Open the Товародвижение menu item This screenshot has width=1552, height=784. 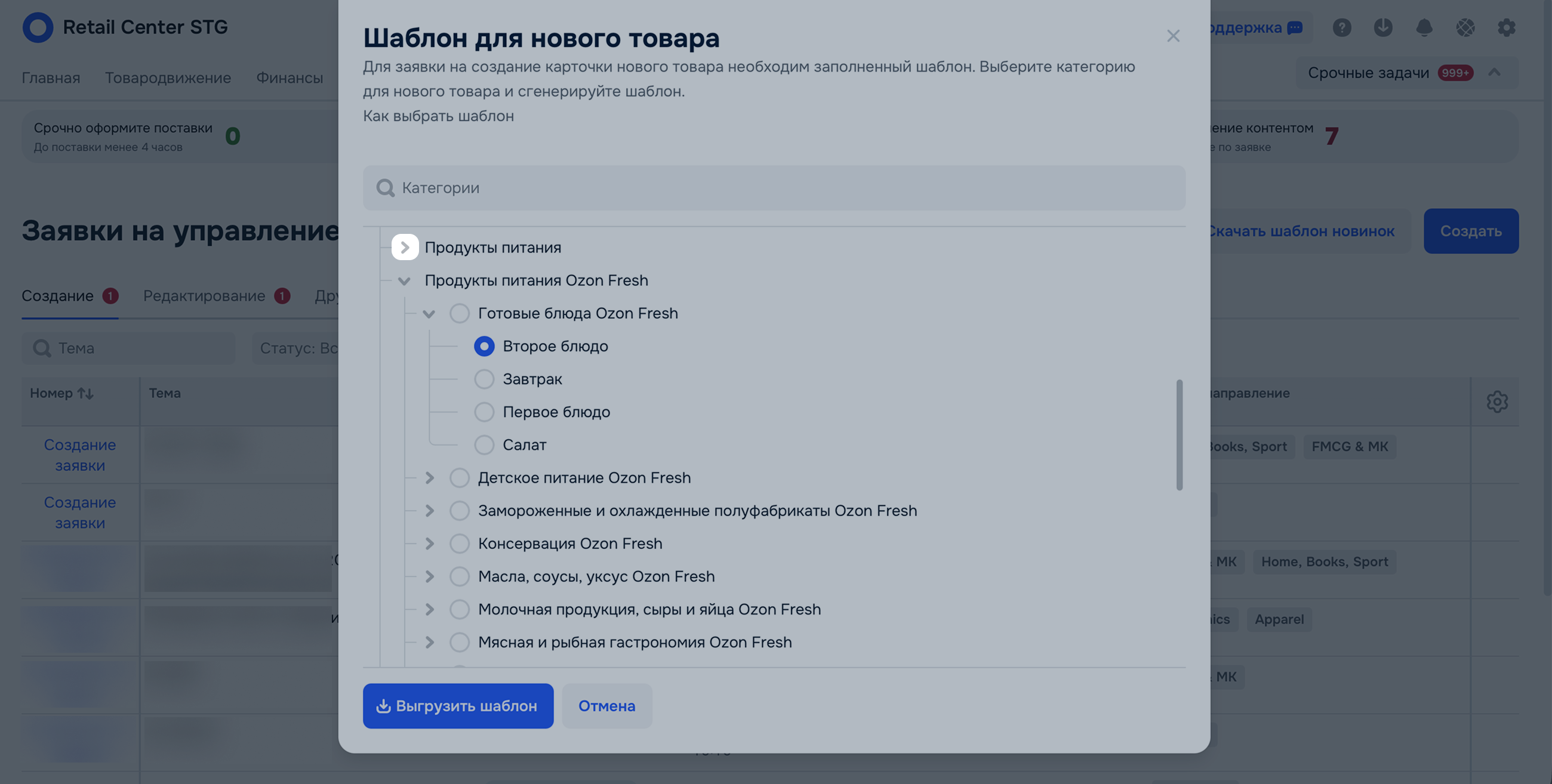coord(168,78)
